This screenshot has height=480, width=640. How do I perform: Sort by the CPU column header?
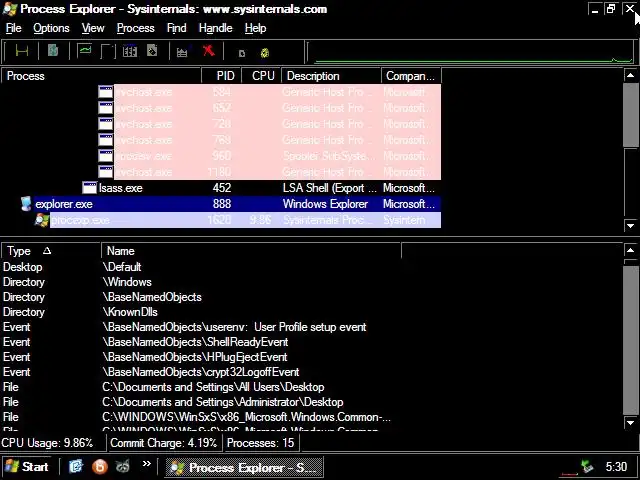pos(261,76)
